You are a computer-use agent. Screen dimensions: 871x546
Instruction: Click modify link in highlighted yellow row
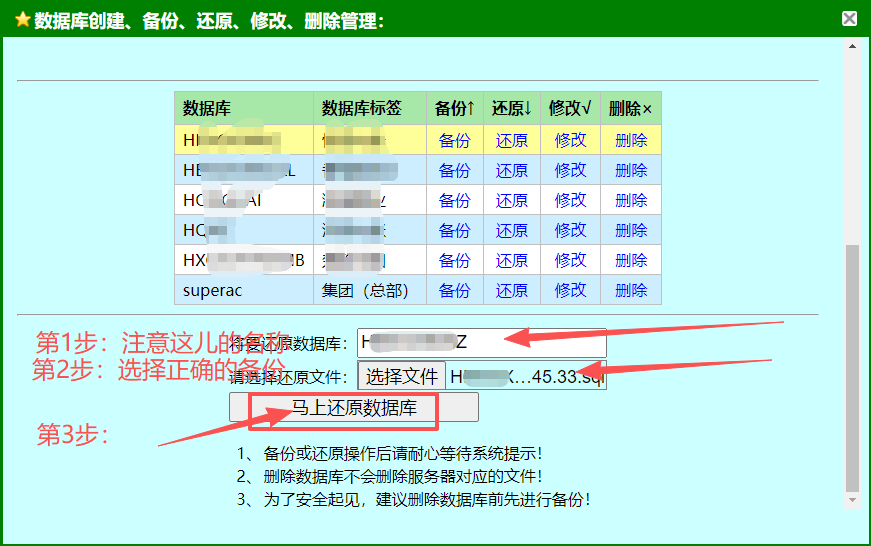point(570,140)
